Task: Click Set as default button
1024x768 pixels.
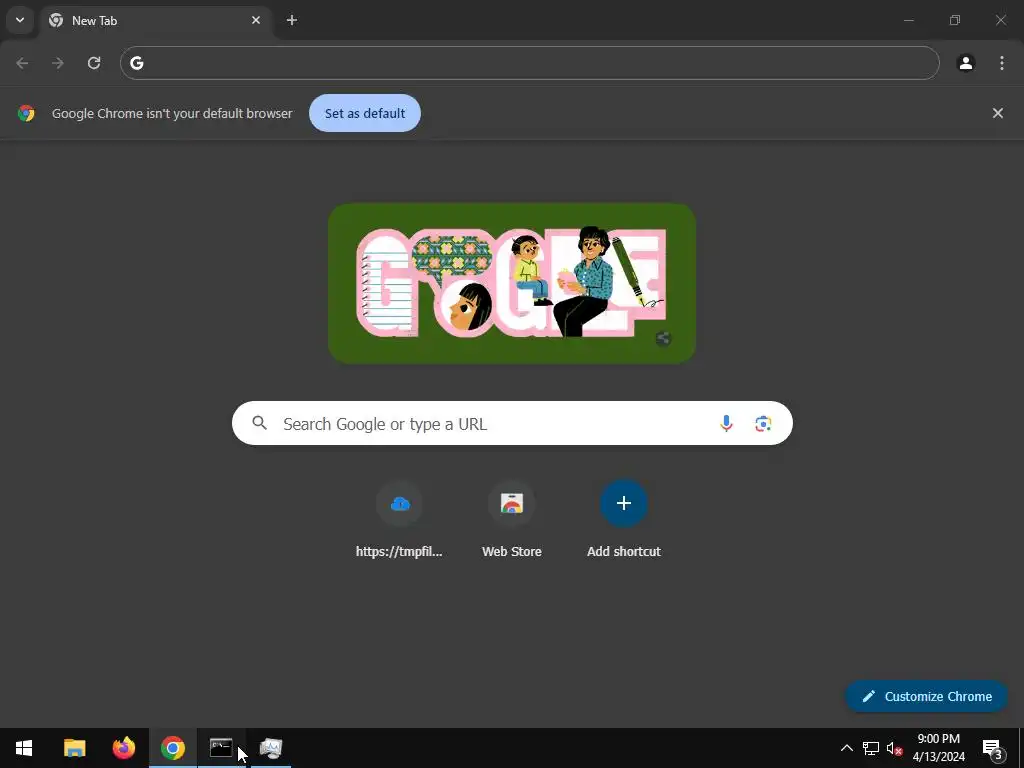Action: (365, 113)
